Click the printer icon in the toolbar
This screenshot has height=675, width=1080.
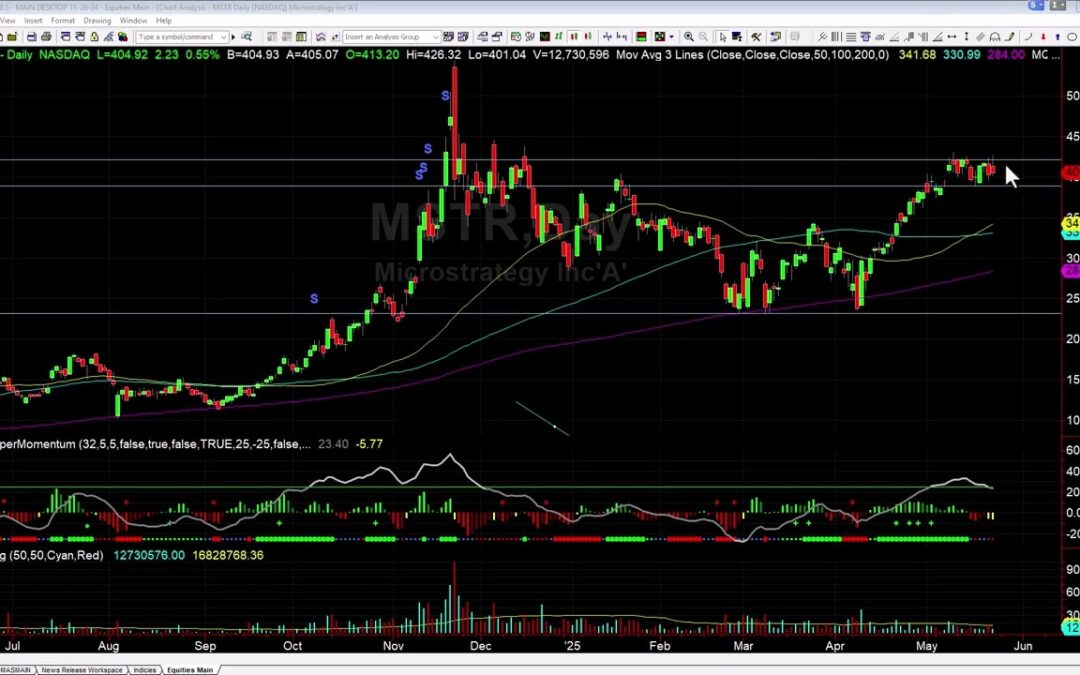(x=45, y=37)
